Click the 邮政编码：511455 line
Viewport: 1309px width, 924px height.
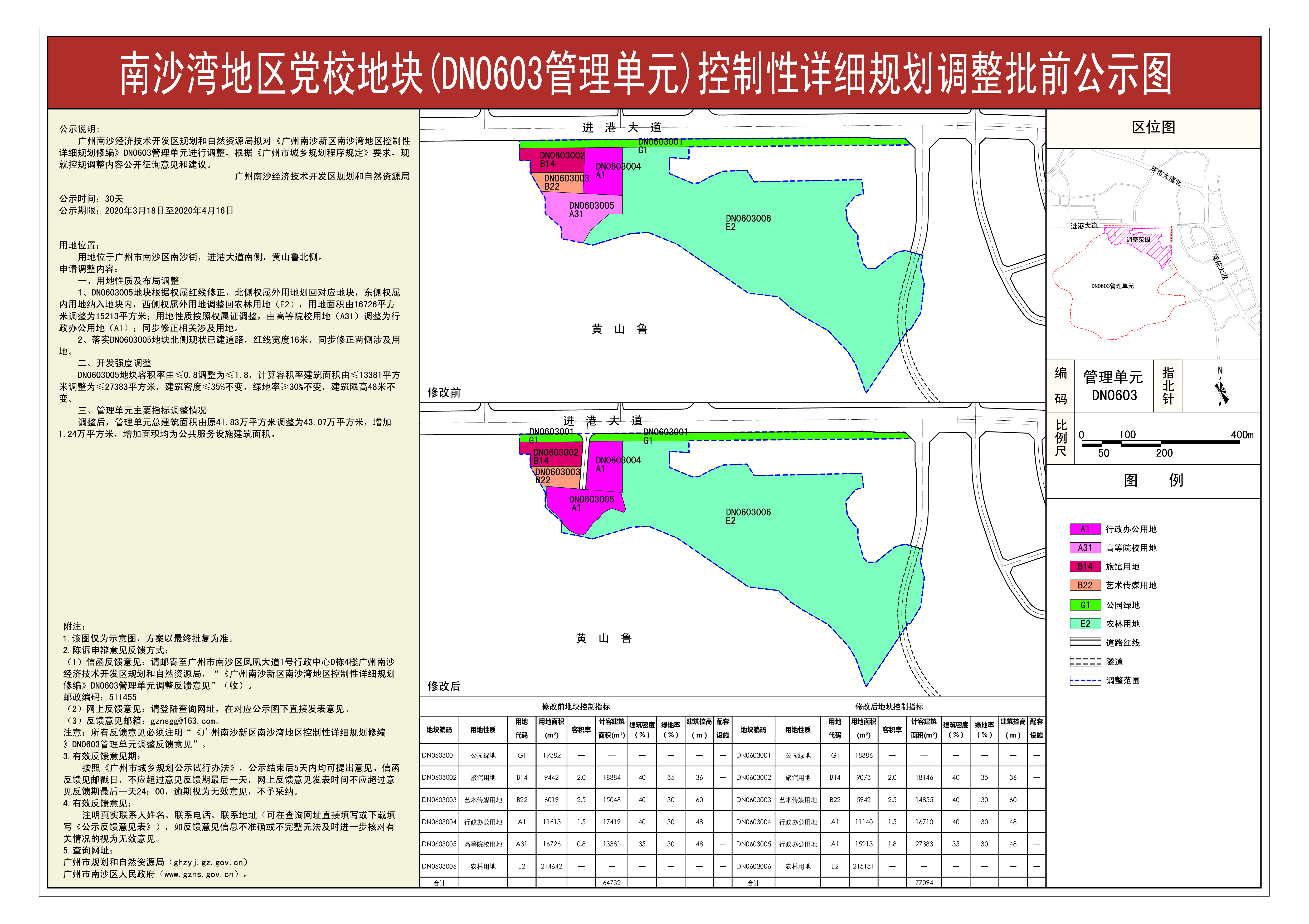(100, 697)
